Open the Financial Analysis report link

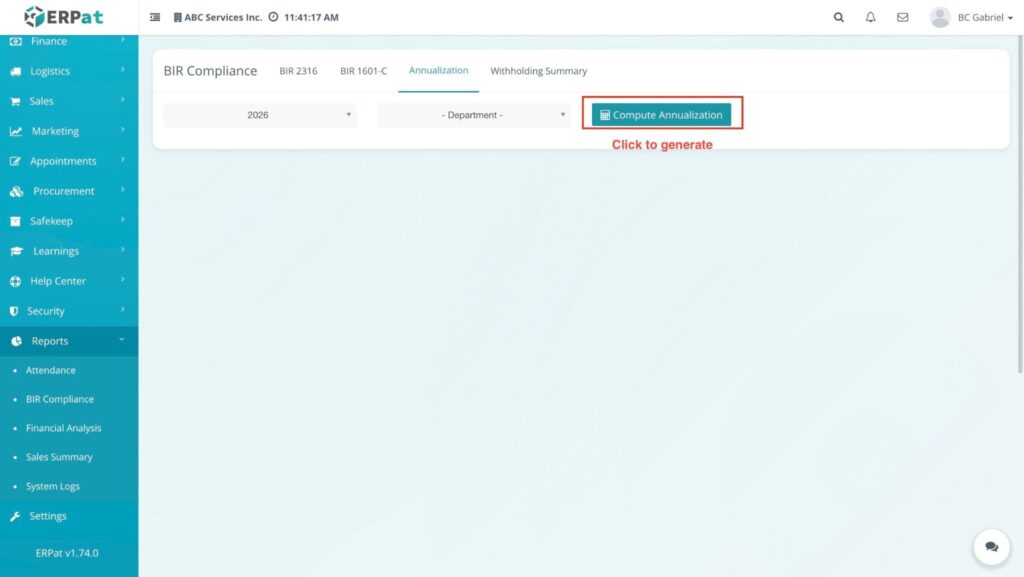(63, 428)
